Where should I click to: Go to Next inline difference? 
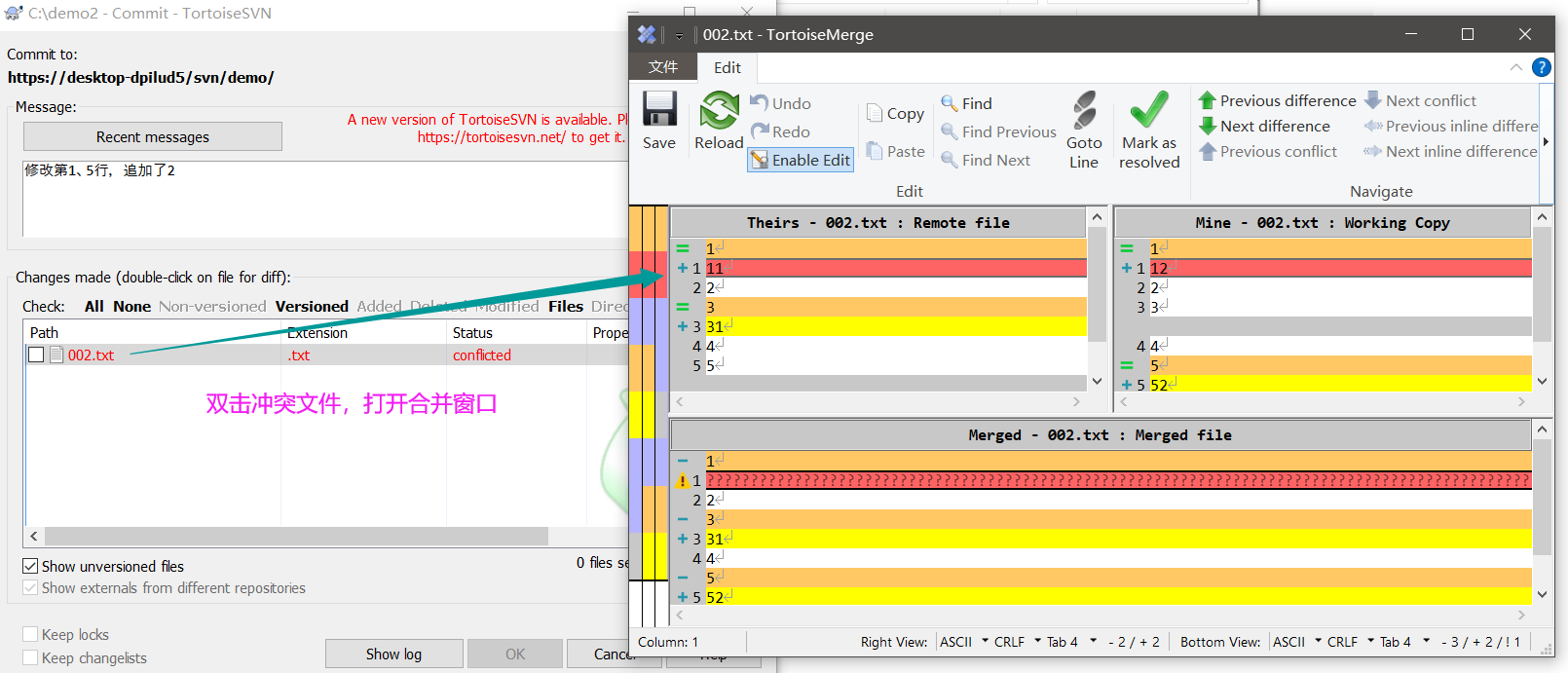(x=1450, y=151)
